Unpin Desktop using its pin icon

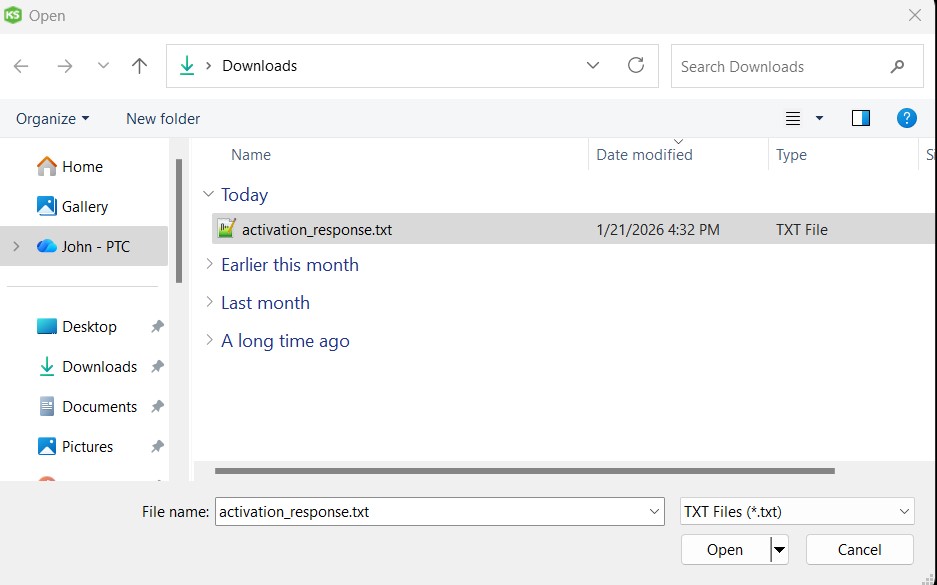(157, 327)
